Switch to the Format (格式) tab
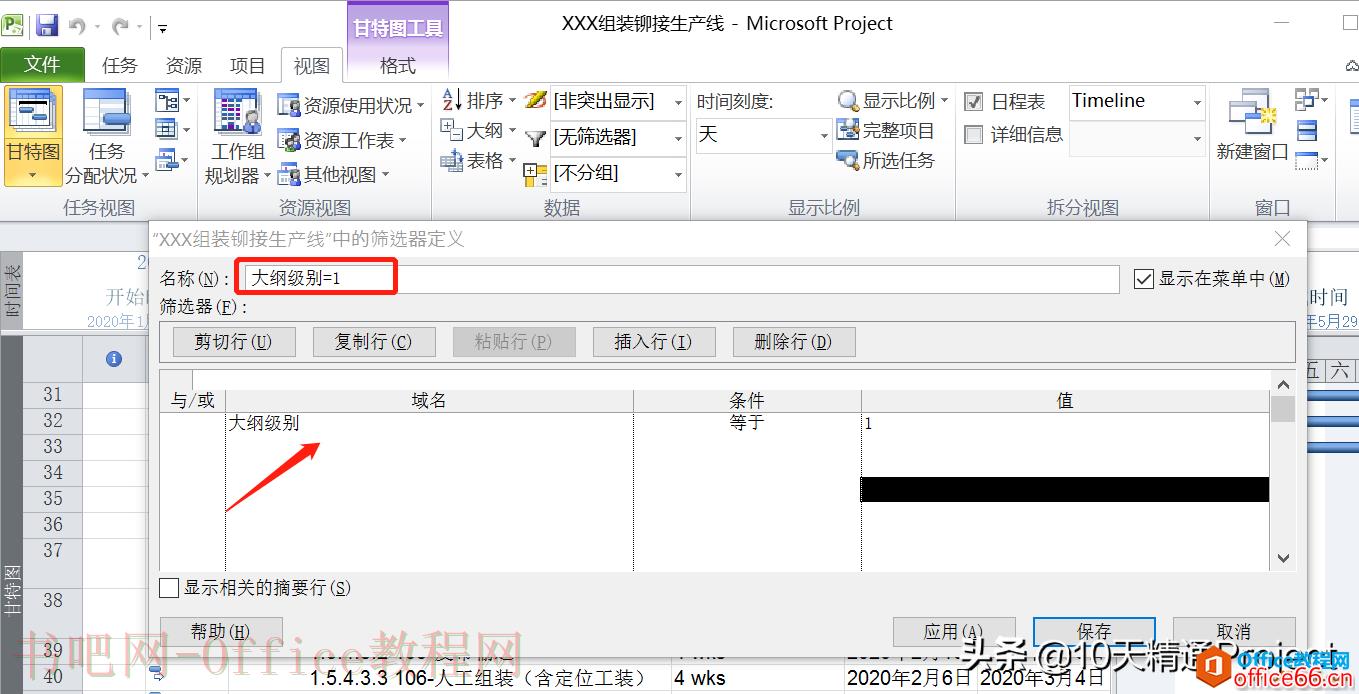This screenshot has width=1359, height=694. (398, 66)
